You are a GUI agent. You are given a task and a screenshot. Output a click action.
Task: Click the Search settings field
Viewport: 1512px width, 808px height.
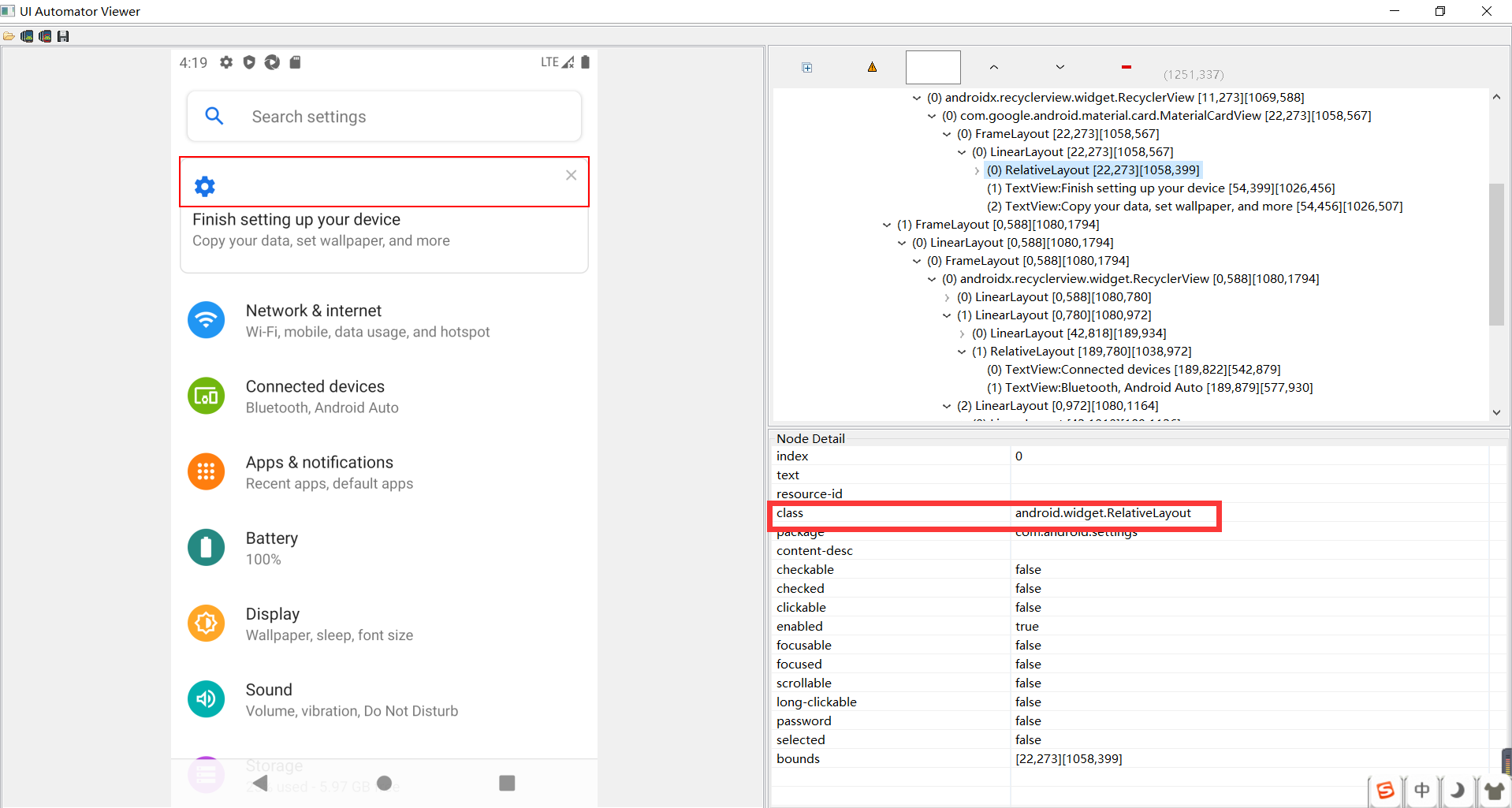pos(385,117)
